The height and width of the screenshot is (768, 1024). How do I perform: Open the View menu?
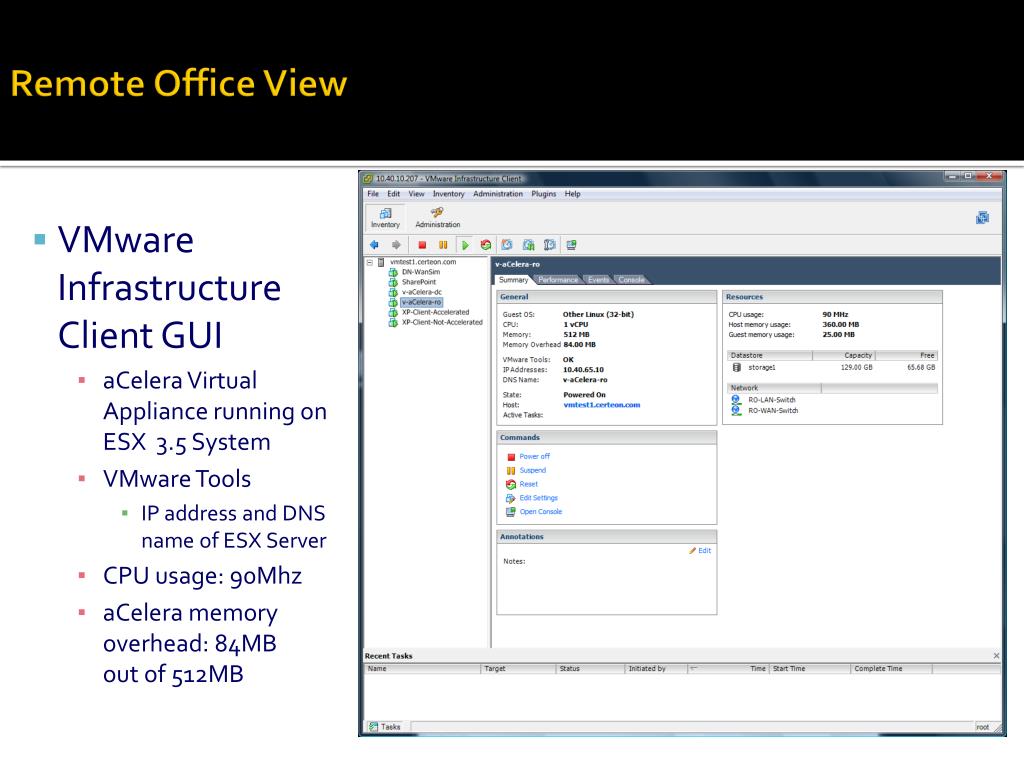coord(417,194)
